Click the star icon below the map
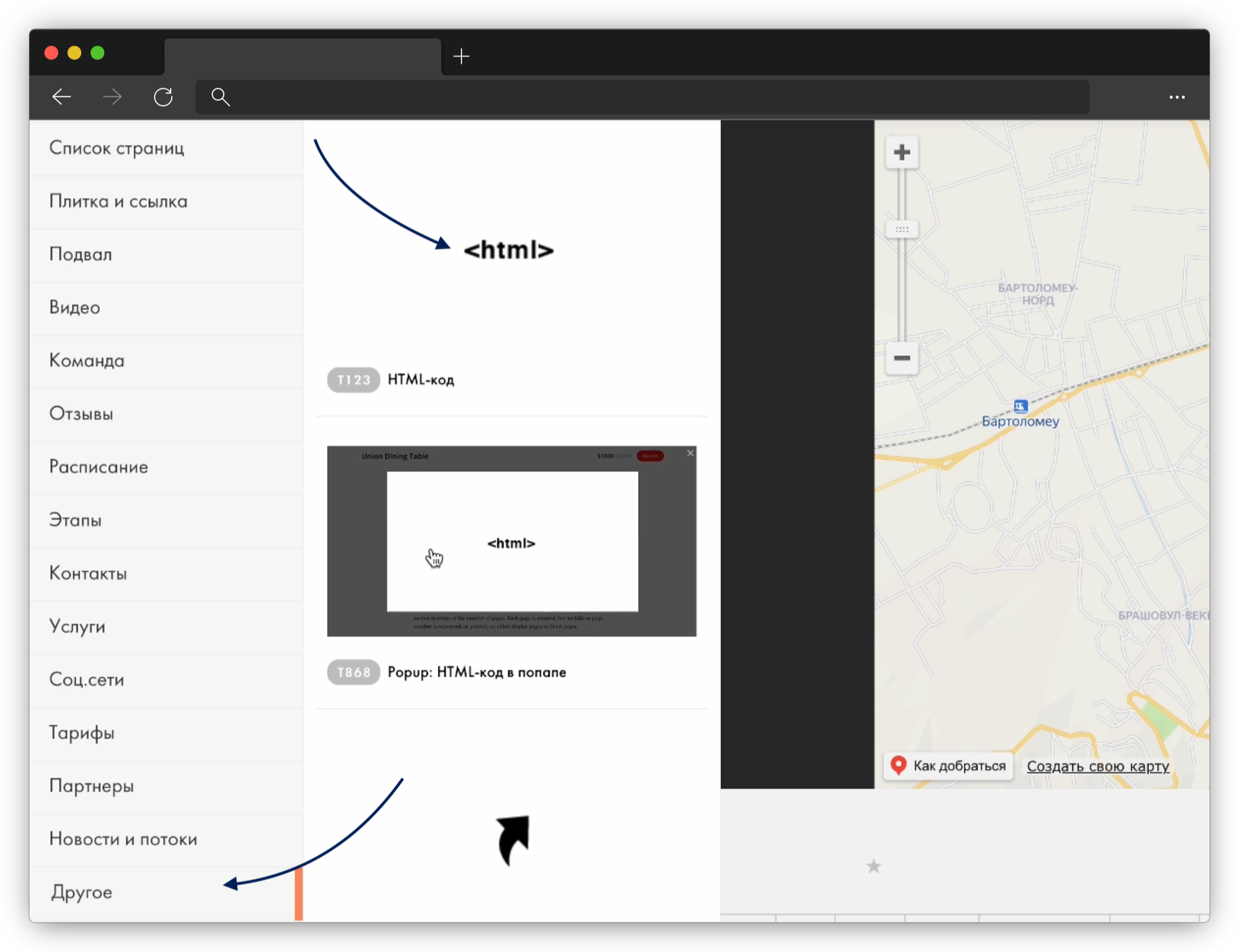This screenshot has height=952, width=1239. [x=874, y=866]
